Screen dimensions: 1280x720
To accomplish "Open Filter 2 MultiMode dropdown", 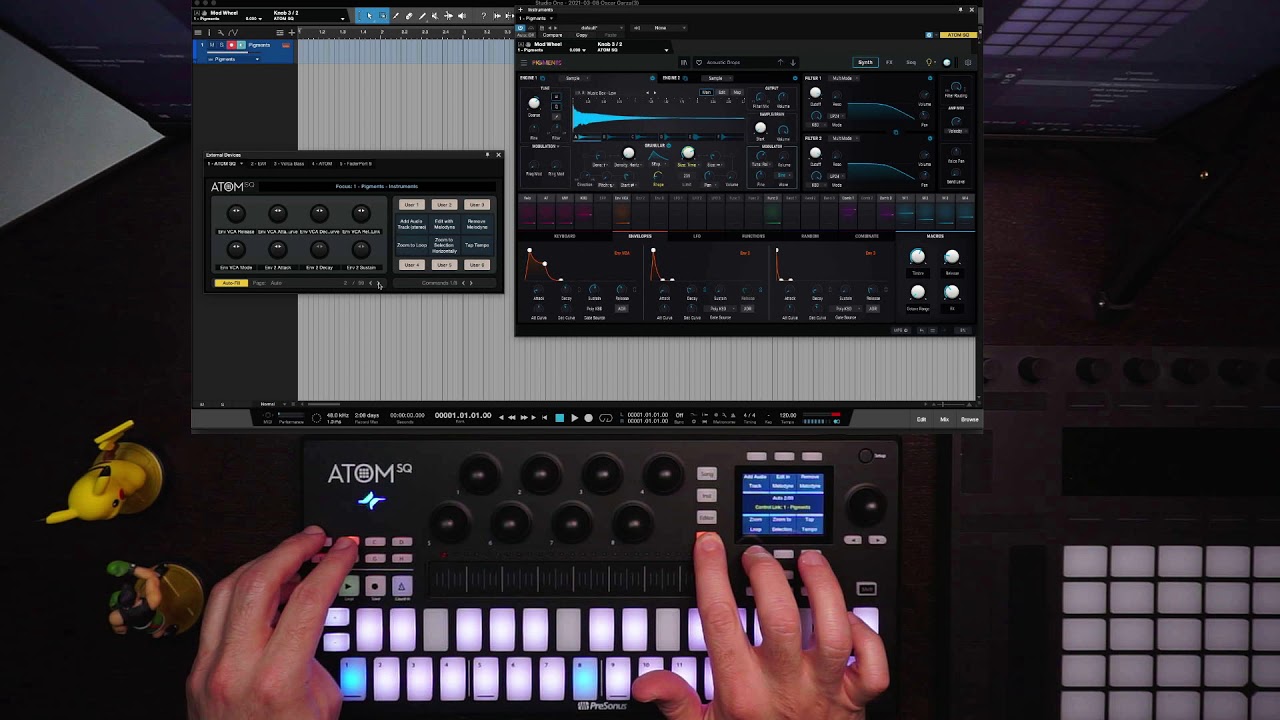I will pos(845,138).
